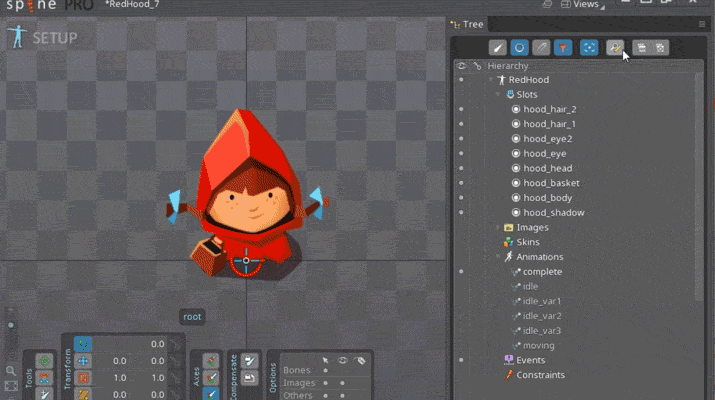Toggle visibility dot for hood_eye2 slot
This screenshot has height=400, width=715.
point(461,139)
